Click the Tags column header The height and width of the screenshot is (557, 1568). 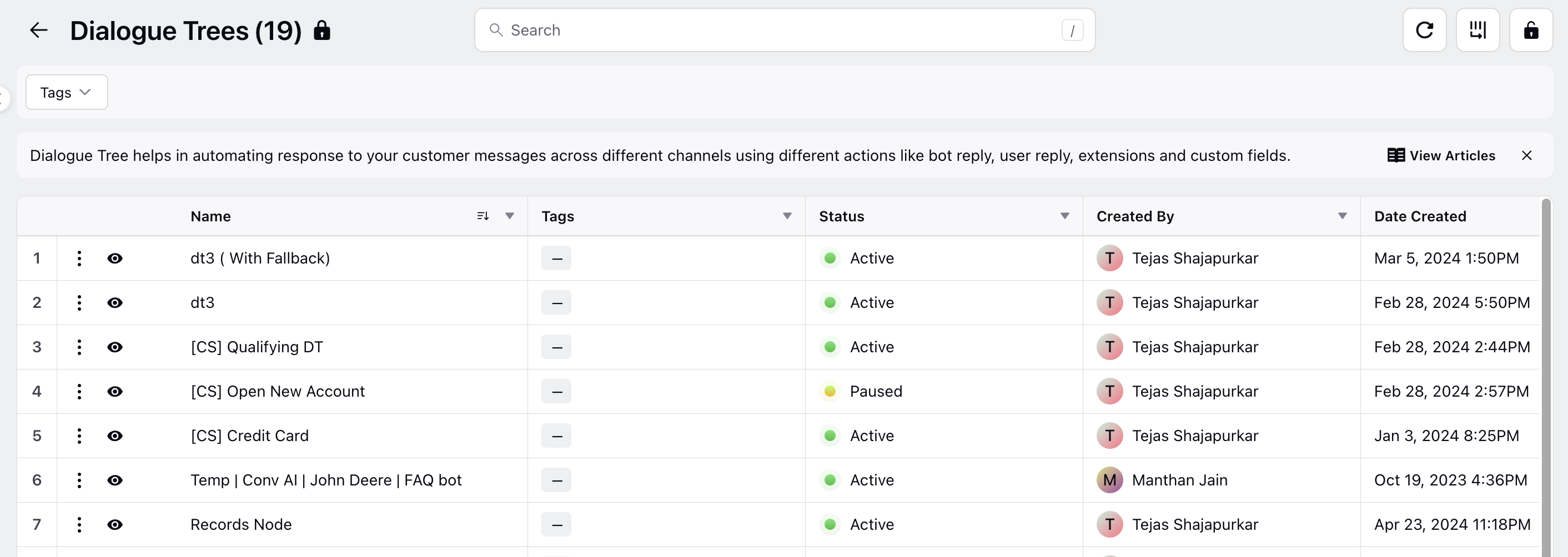point(557,216)
